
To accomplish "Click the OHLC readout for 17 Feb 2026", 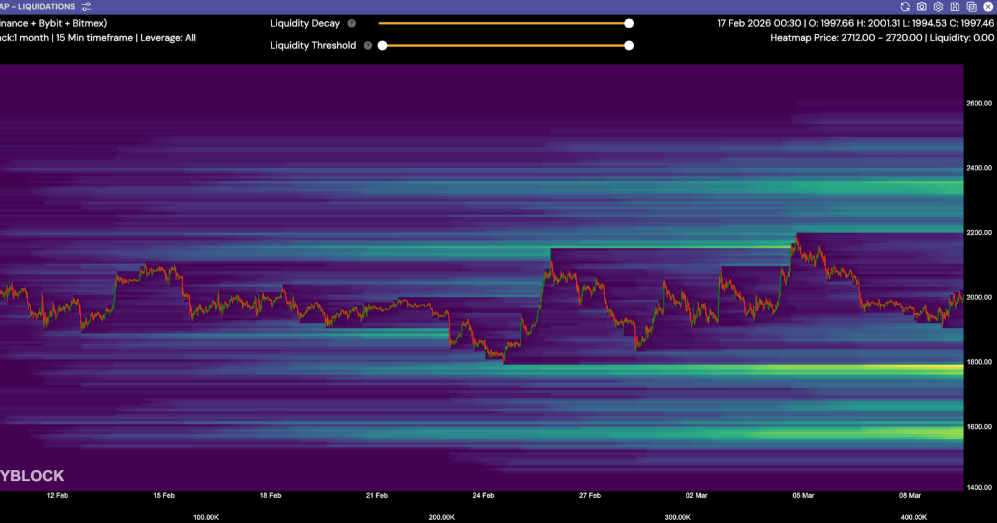I will click(855, 24).
